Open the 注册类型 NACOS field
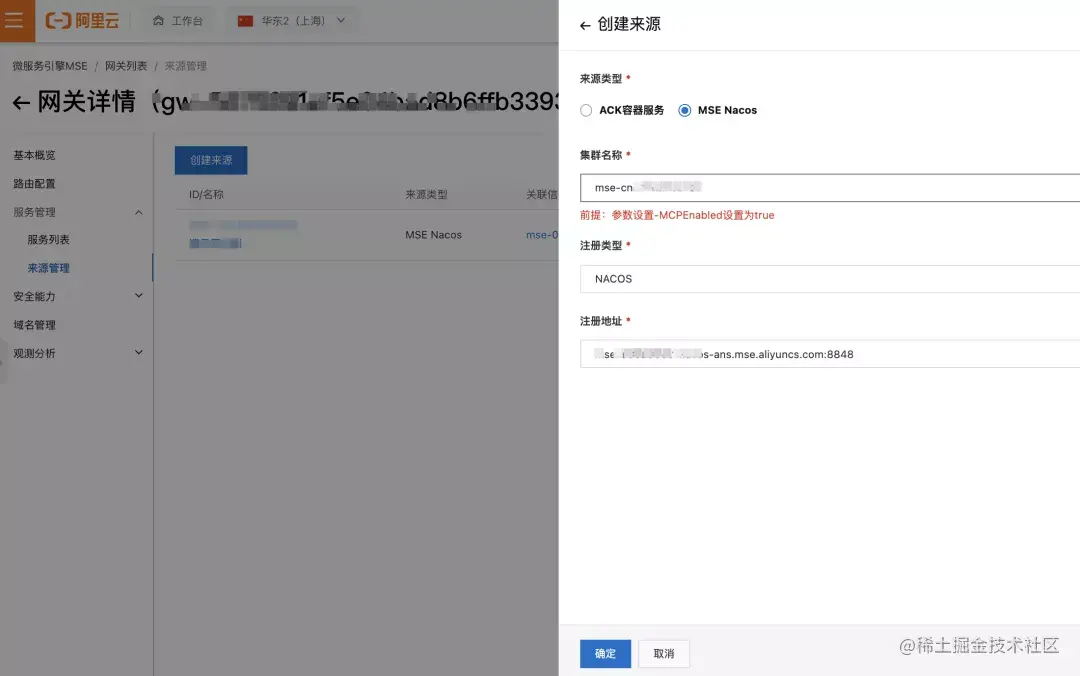 (x=830, y=278)
